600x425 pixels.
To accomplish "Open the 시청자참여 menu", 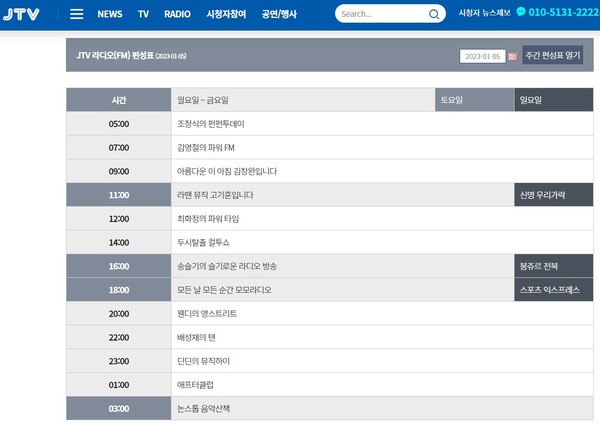I will (x=226, y=14).
